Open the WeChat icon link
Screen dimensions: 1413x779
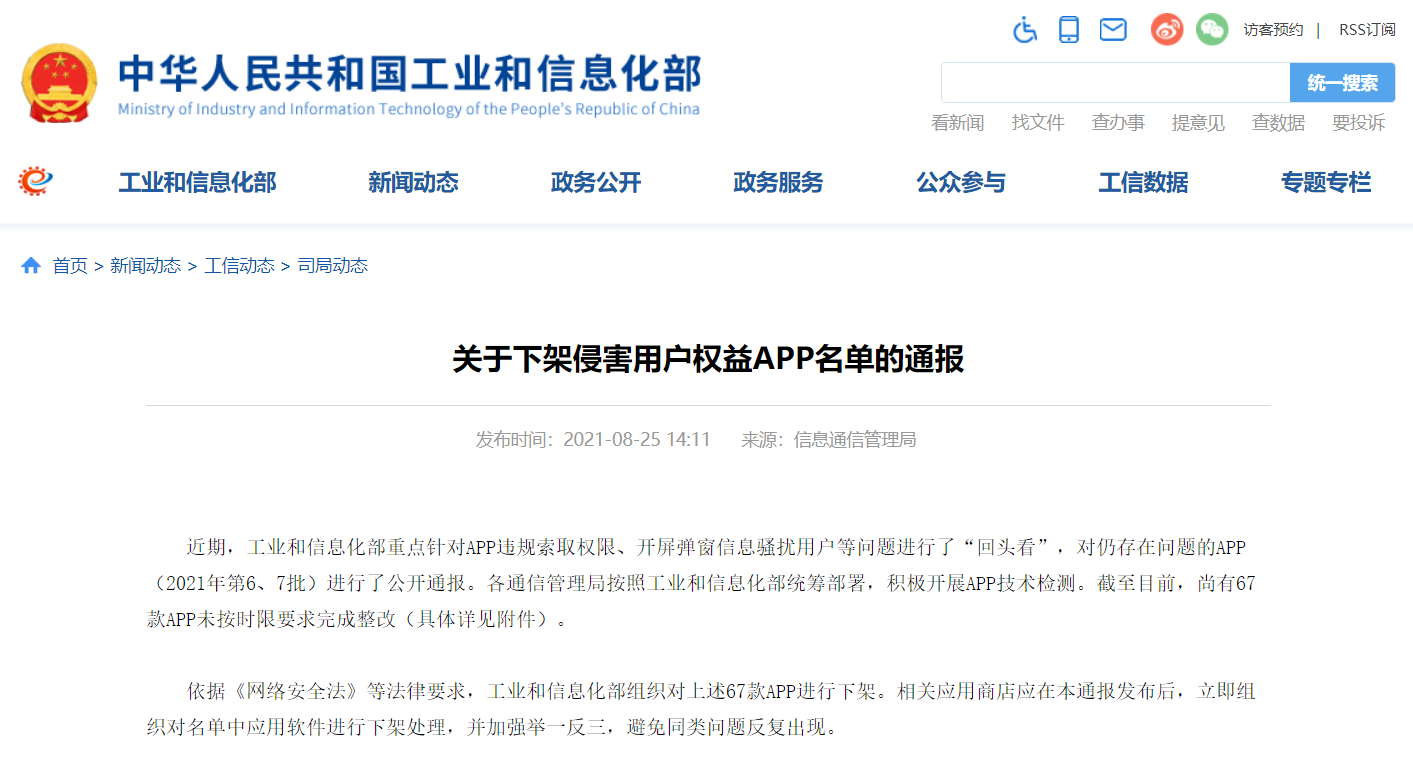1211,30
